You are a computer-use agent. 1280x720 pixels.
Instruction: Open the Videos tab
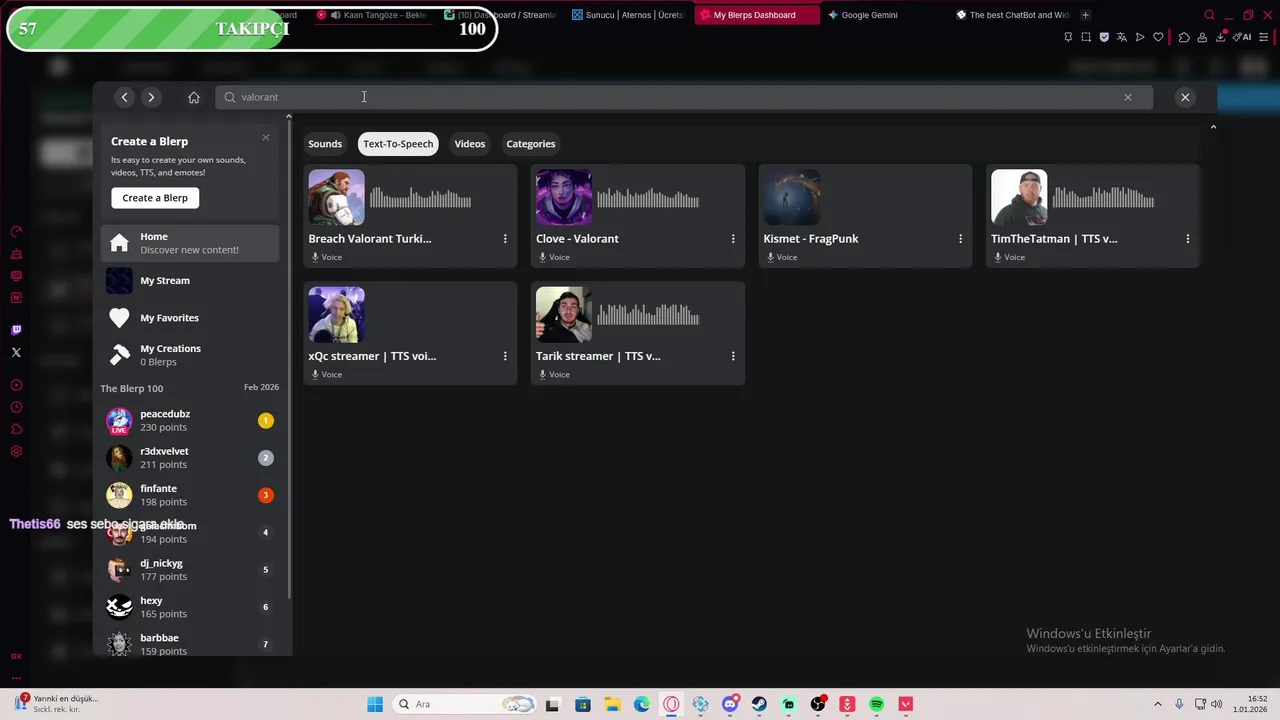pos(470,144)
